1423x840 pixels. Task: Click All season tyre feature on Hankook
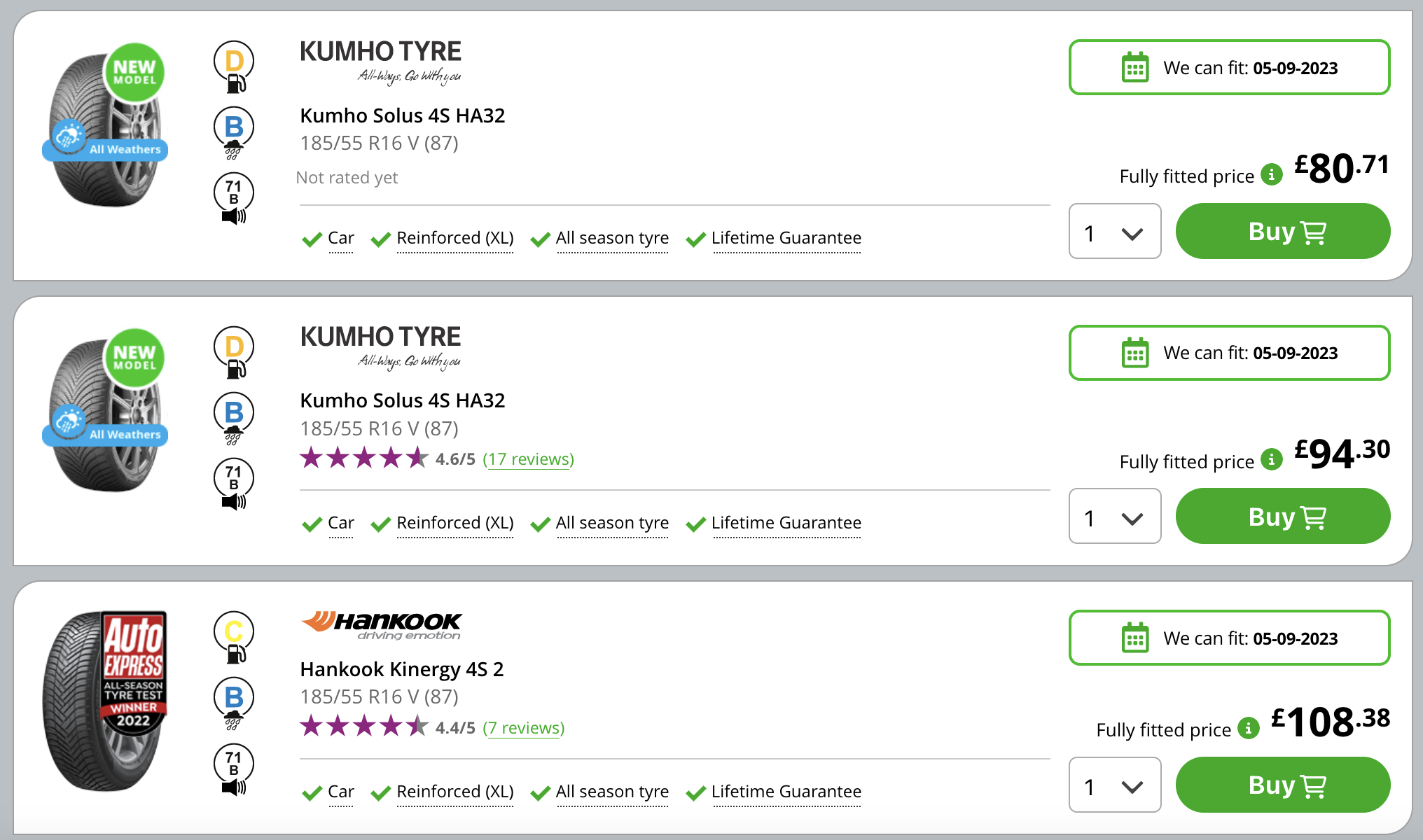pyautogui.click(x=612, y=792)
